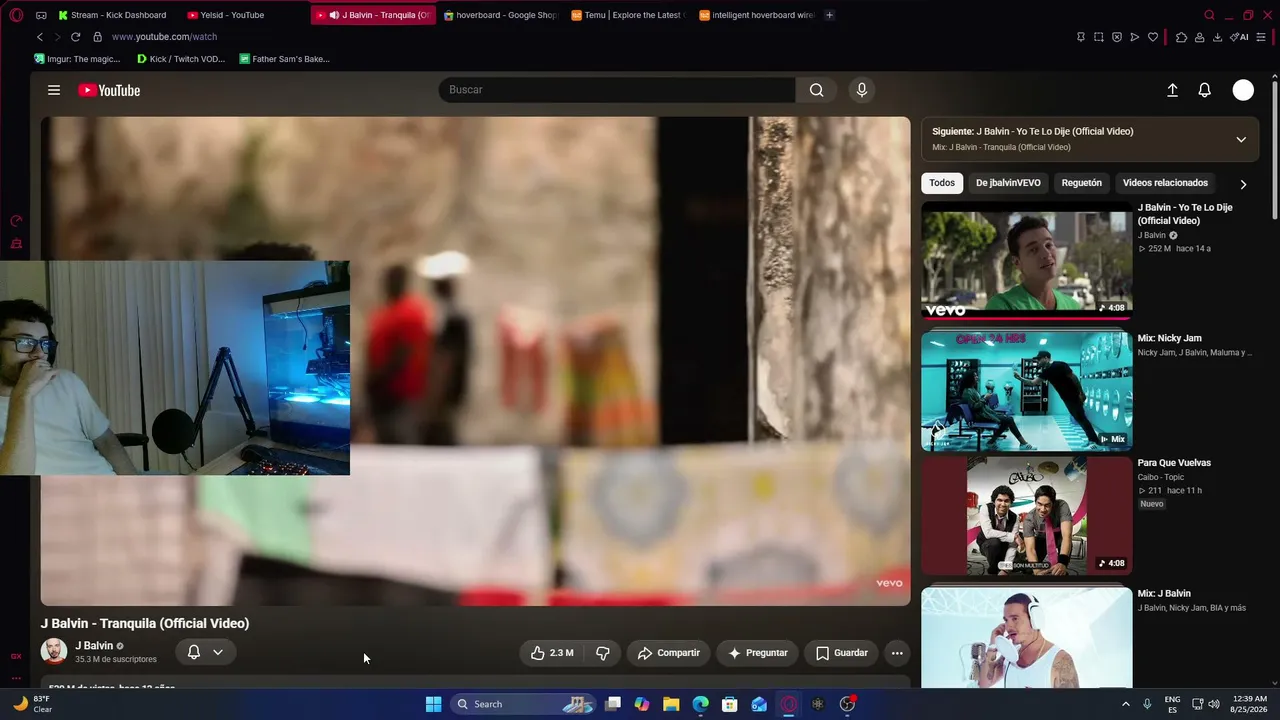The width and height of the screenshot is (1280, 720).
Task: Share the video via Compartir
Action: (669, 653)
